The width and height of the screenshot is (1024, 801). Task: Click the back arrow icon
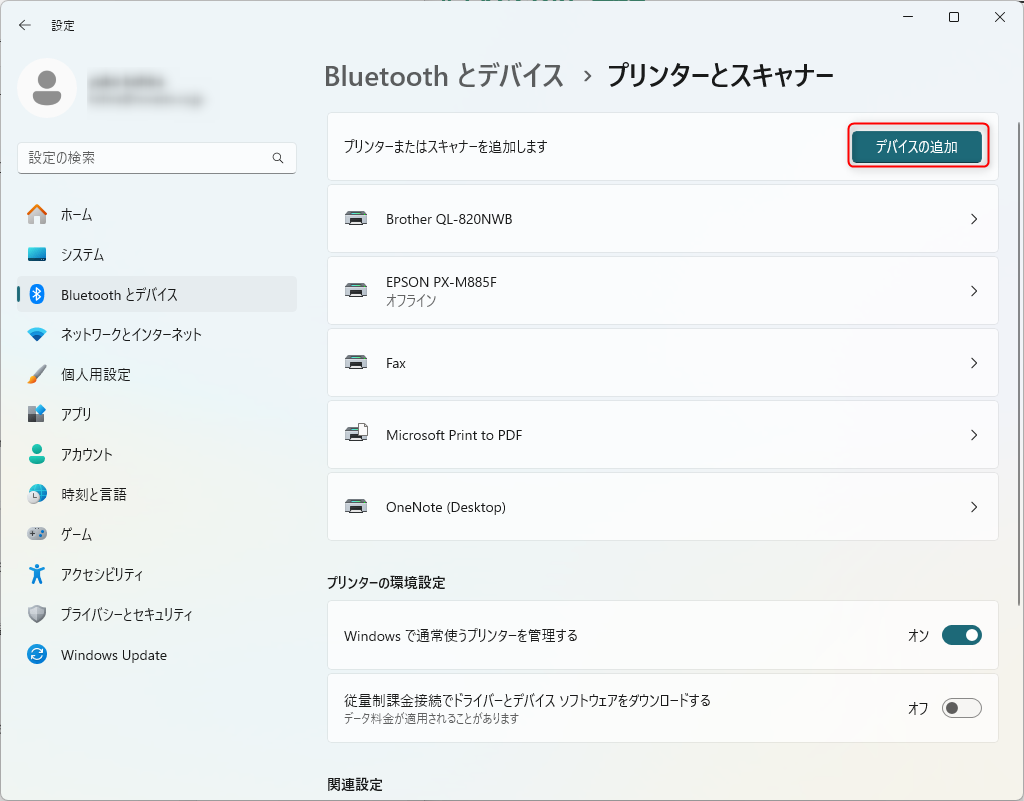(x=25, y=25)
